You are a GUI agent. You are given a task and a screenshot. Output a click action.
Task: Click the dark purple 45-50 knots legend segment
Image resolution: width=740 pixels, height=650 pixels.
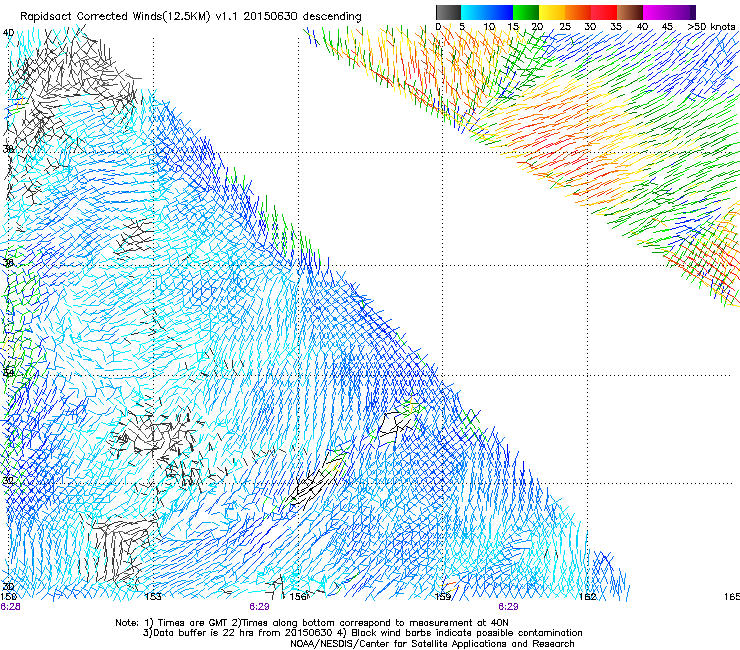(682, 12)
